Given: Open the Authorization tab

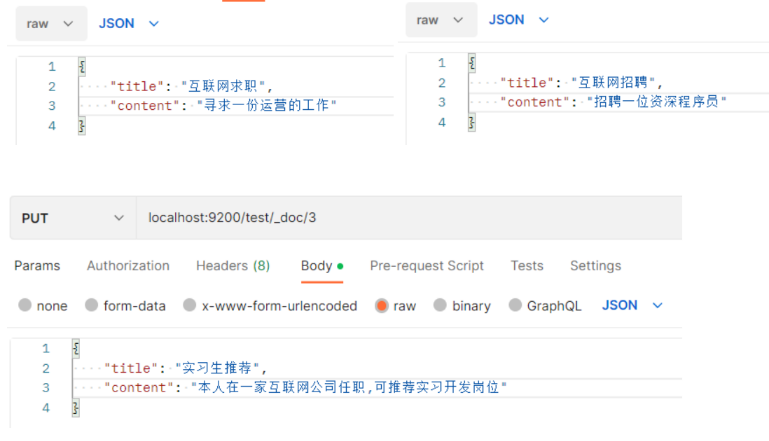Looking at the screenshot, I should pos(128,266).
